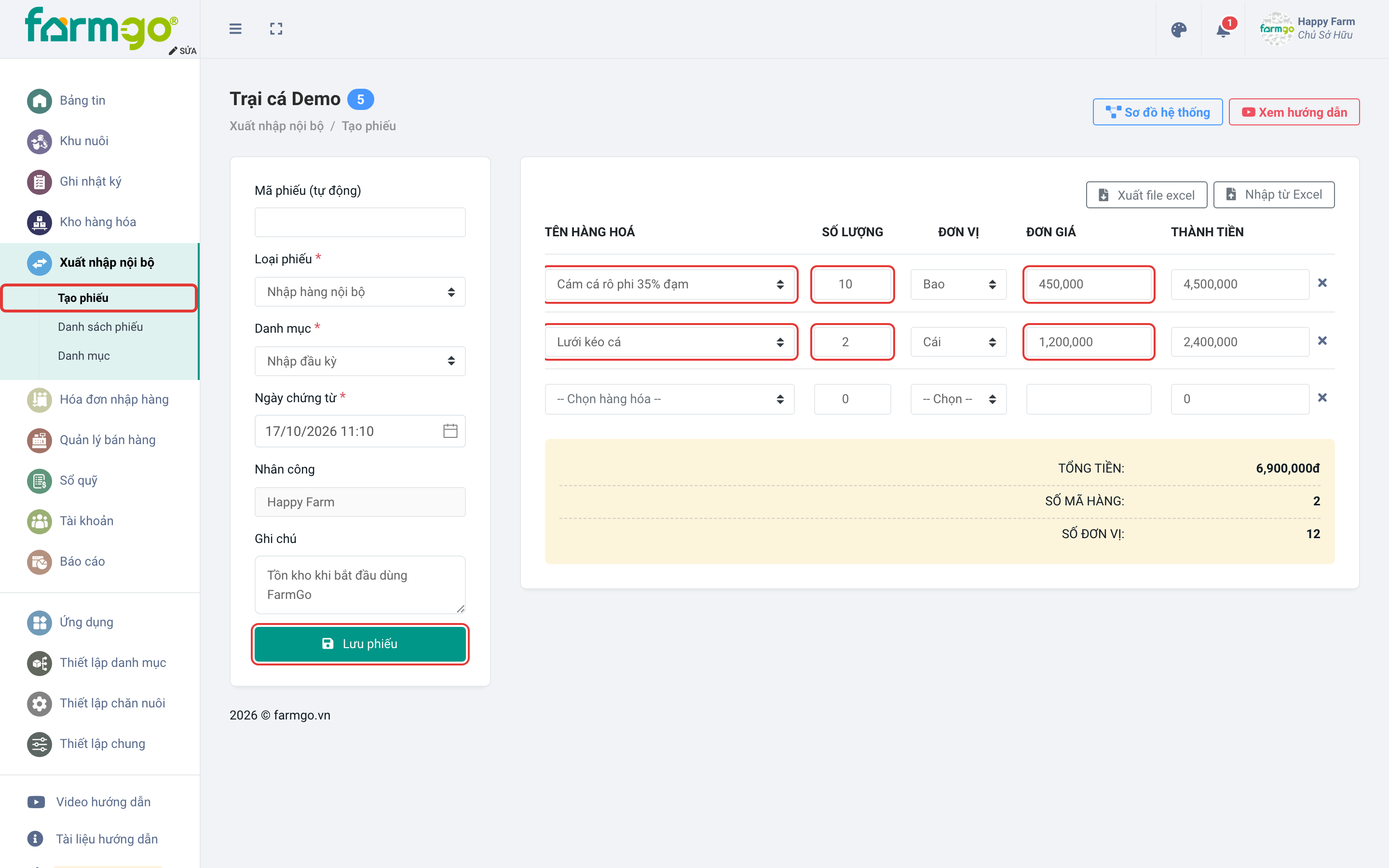This screenshot has width=1389, height=868.
Task: Open the Chọn hàng hóa dropdown
Action: [x=670, y=399]
